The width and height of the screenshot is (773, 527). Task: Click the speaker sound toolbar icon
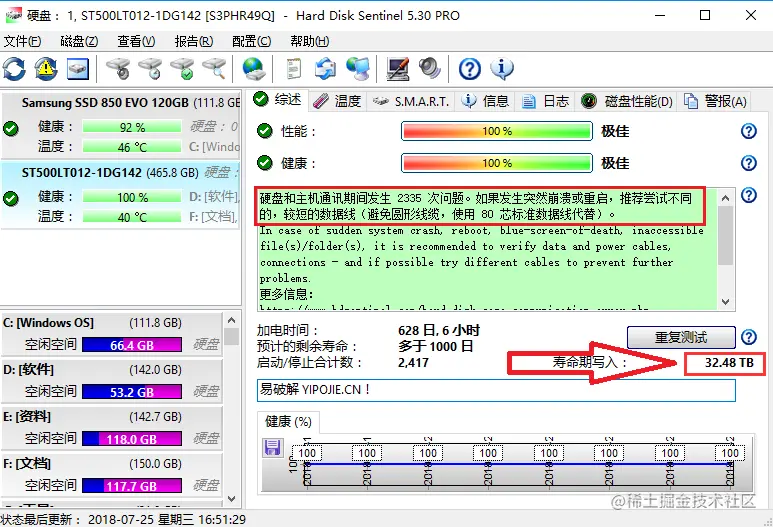(x=429, y=69)
